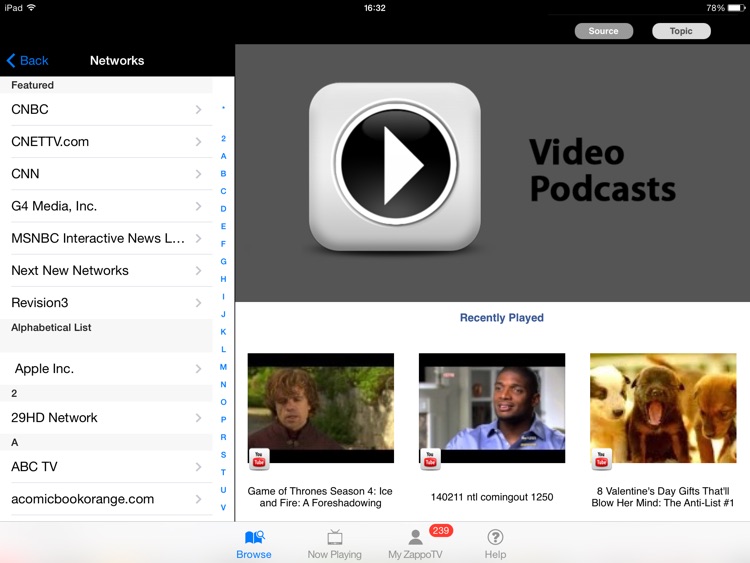
Task: Open the ABC TV entry
Action: (106, 467)
